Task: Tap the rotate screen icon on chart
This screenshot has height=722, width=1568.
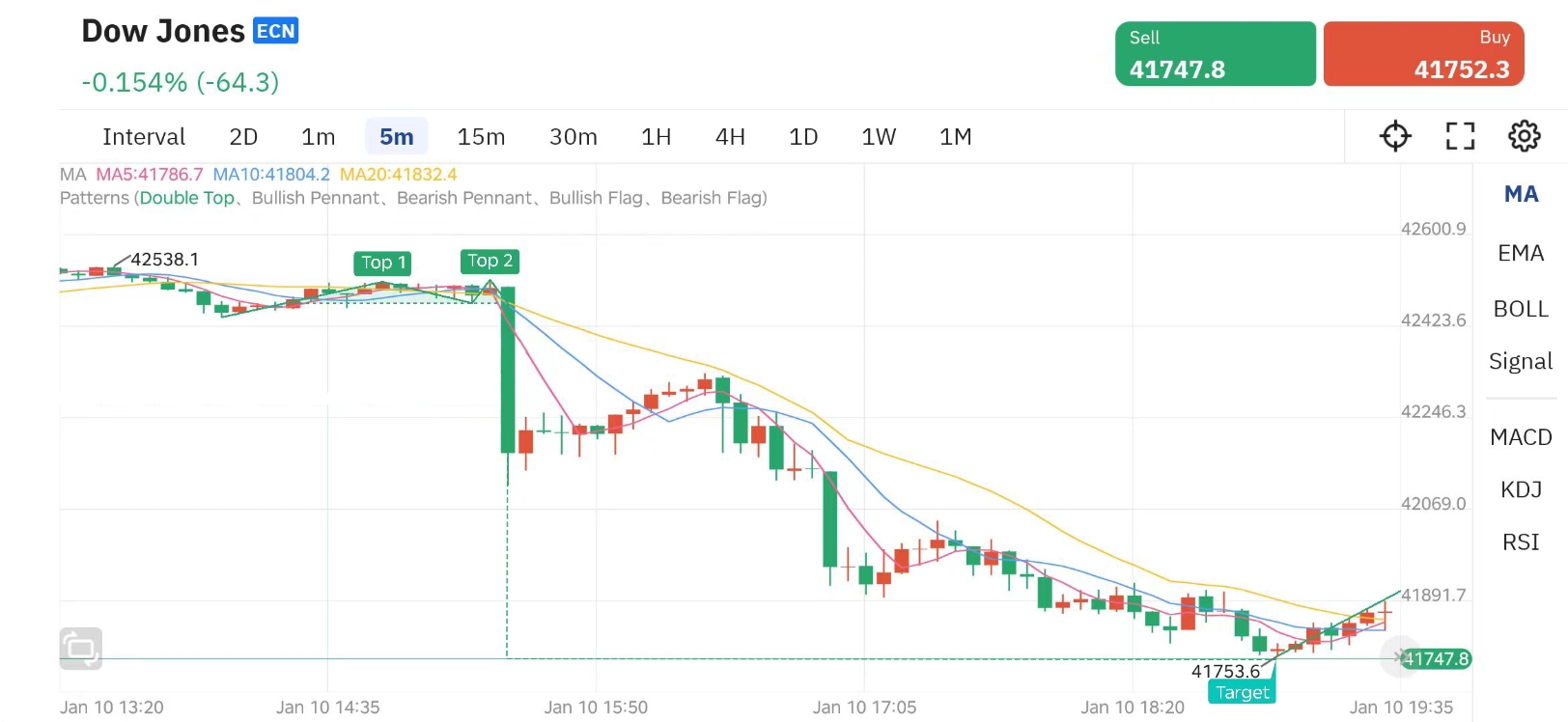Action: pos(81,649)
